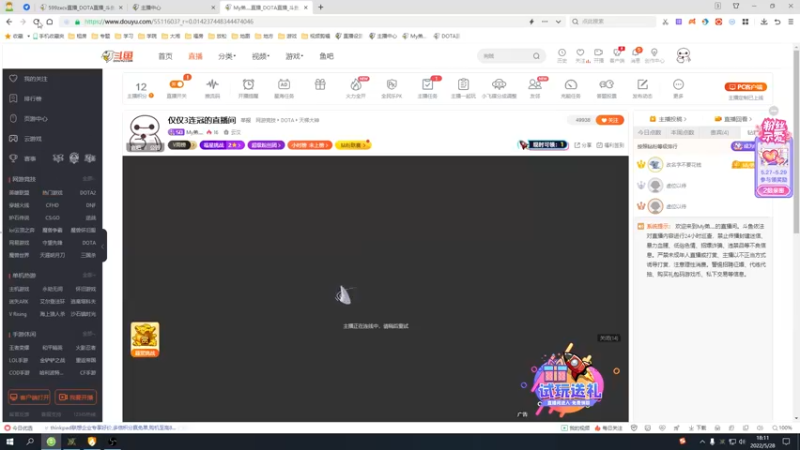Select the 直播 nav item

coord(195,56)
